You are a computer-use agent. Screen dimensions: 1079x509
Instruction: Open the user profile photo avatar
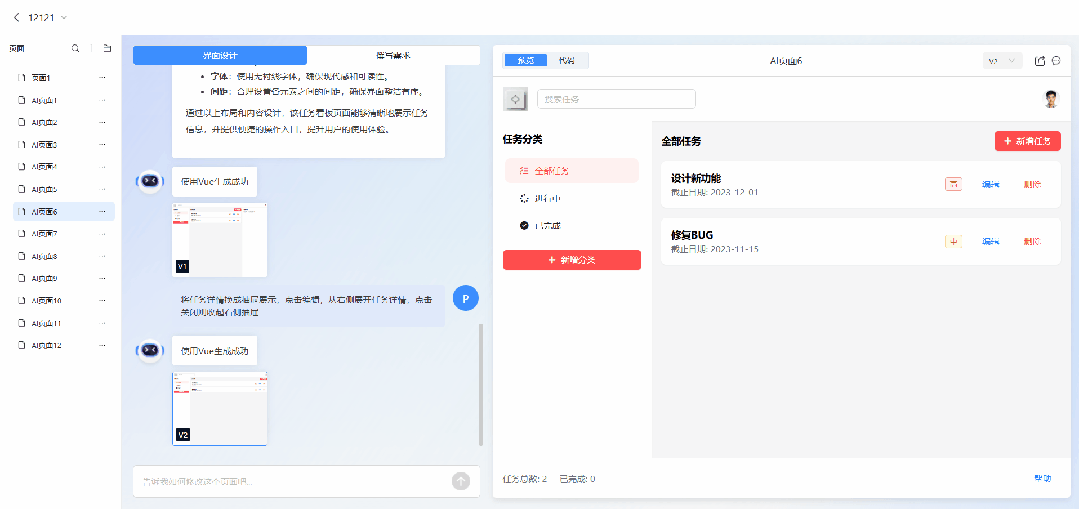tap(1050, 99)
